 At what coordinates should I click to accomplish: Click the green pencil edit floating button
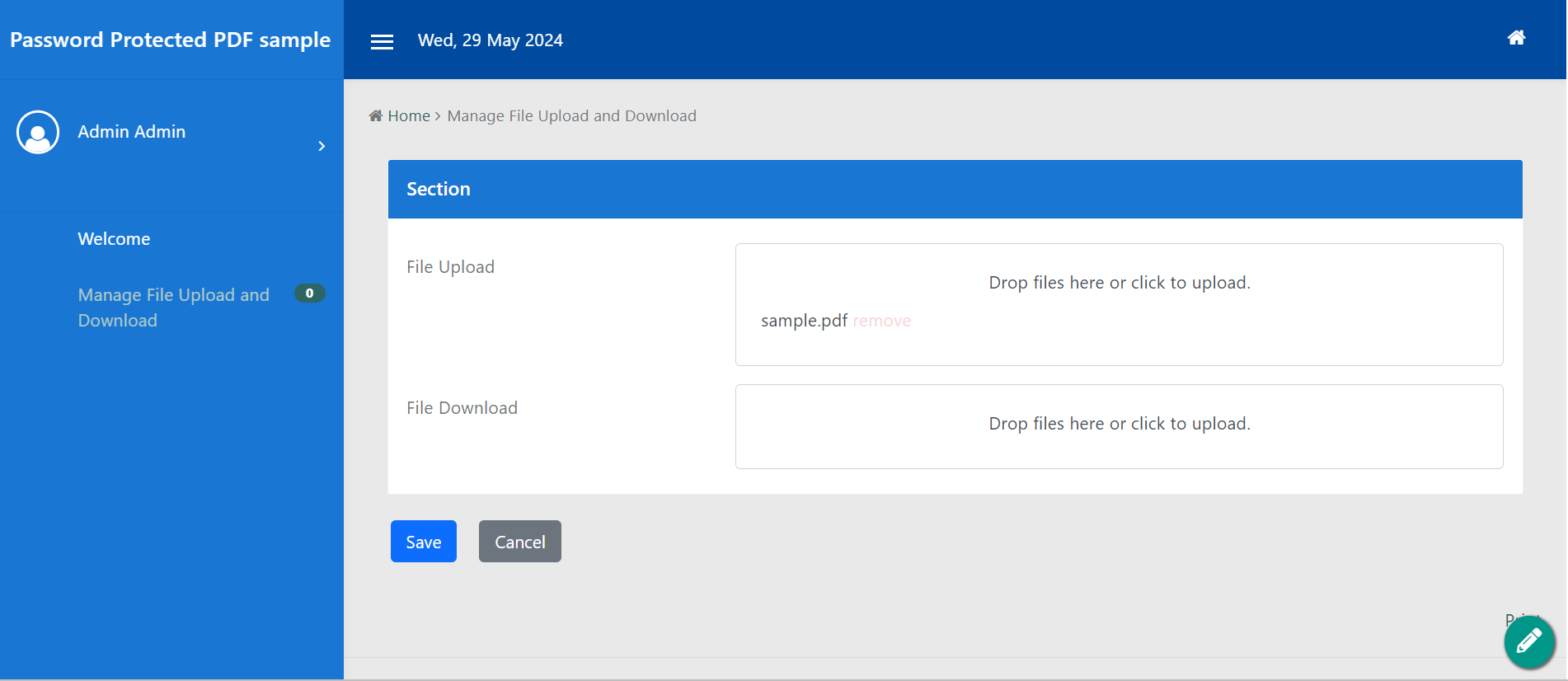coord(1529,641)
